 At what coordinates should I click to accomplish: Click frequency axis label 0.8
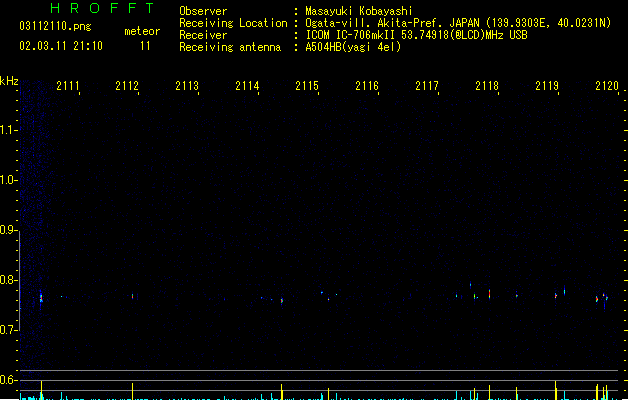click(x=8, y=280)
